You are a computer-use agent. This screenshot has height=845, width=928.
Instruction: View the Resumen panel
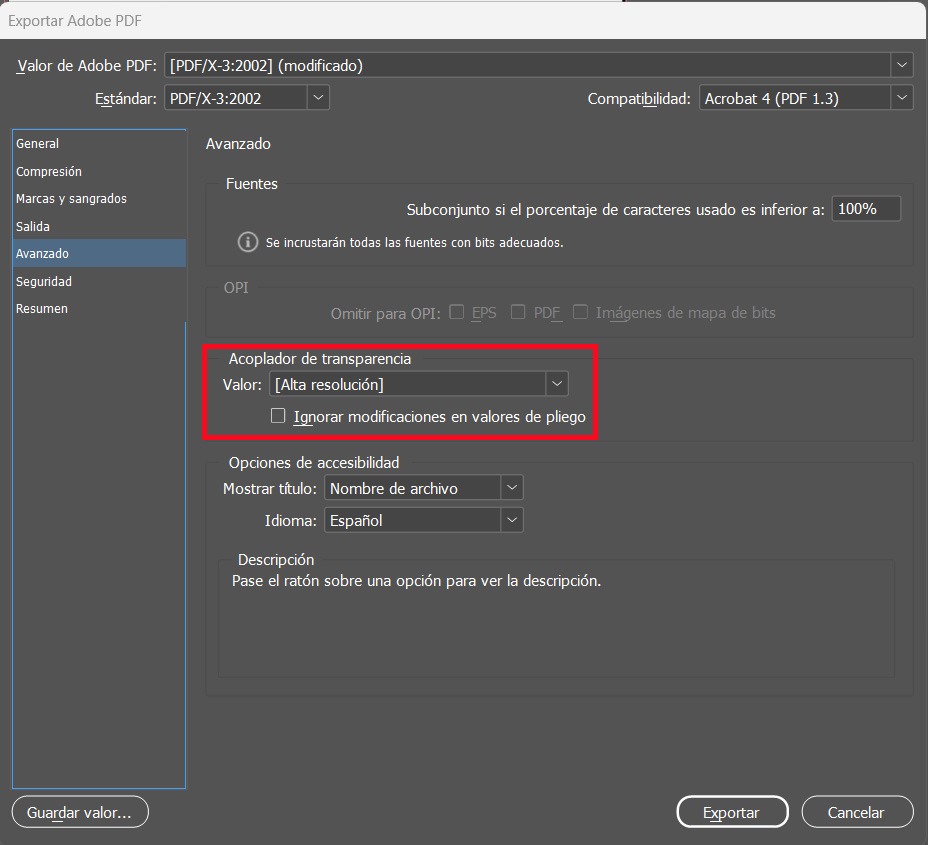click(x=42, y=309)
